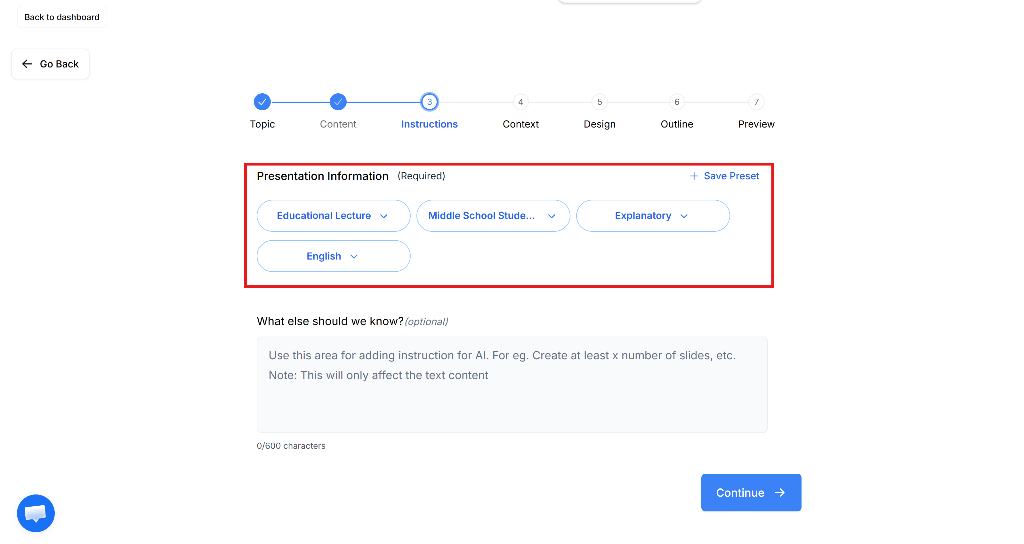Click the completed Topic step checkmark

(x=262, y=102)
